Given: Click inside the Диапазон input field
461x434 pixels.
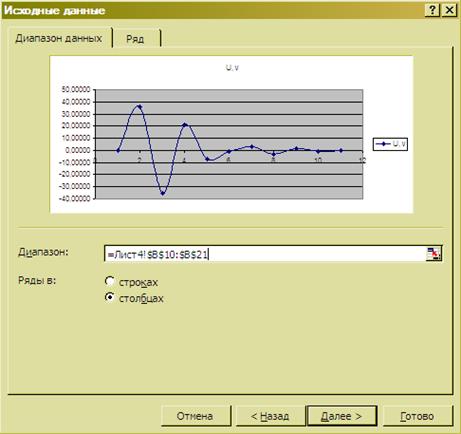Looking at the screenshot, I should (265, 254).
